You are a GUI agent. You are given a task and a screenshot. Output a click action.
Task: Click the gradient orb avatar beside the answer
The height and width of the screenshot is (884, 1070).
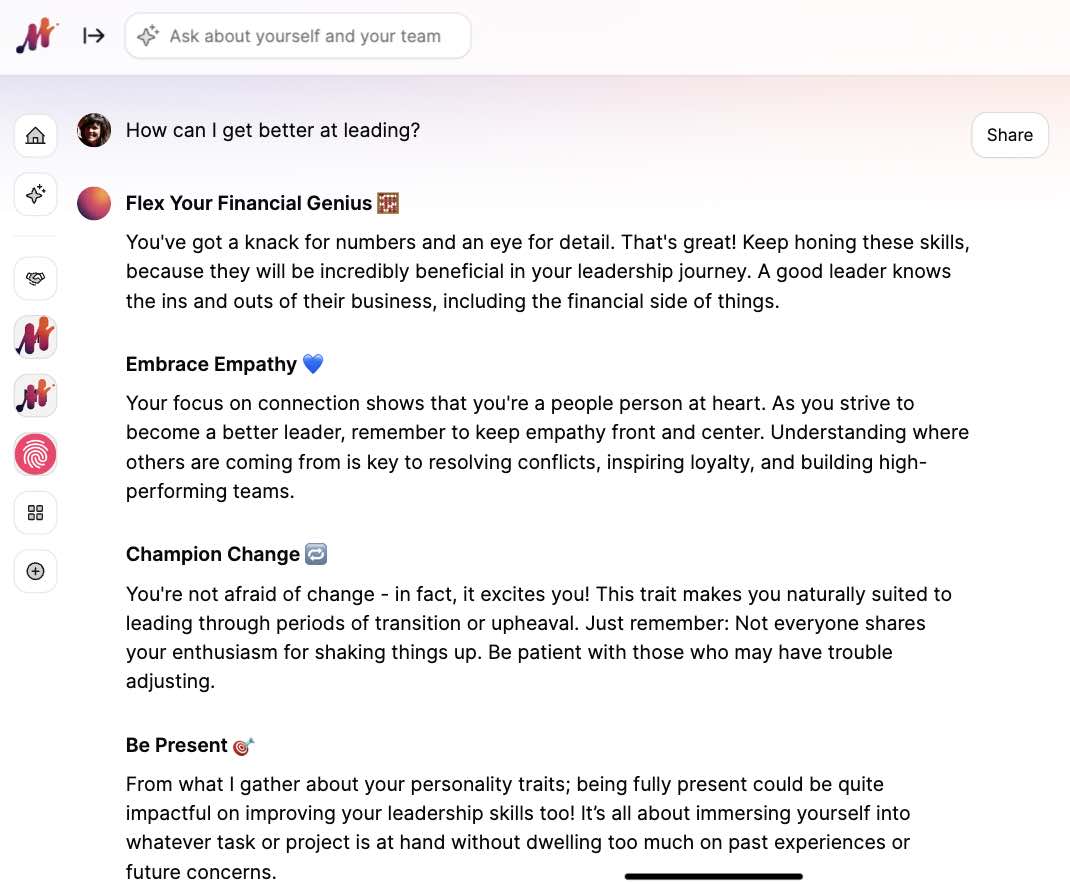94,203
